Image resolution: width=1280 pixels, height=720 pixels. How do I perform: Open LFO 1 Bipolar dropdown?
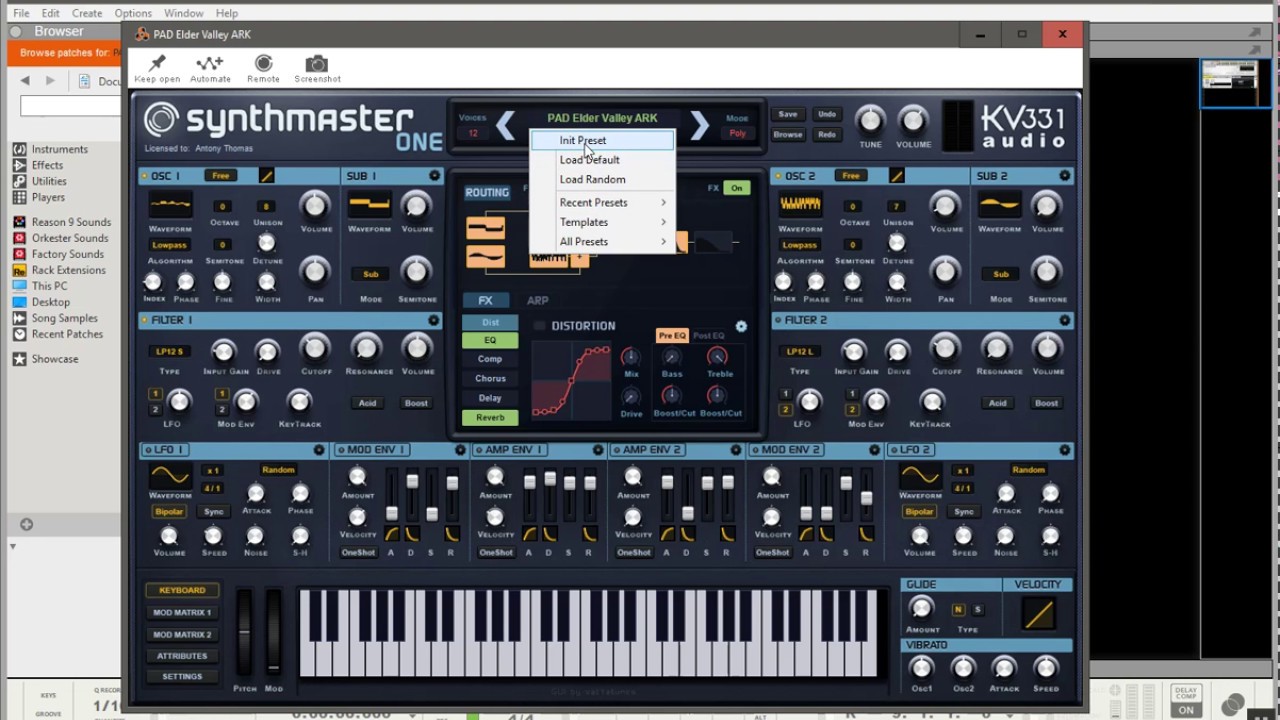pyautogui.click(x=169, y=512)
